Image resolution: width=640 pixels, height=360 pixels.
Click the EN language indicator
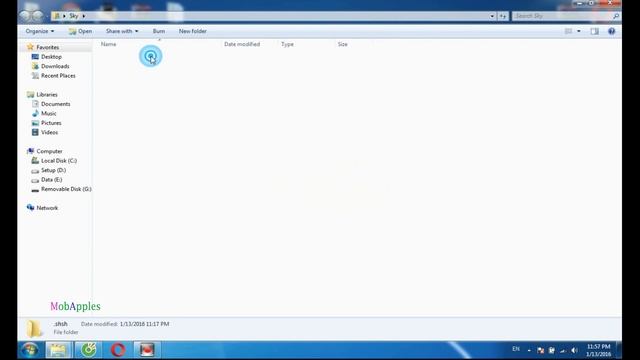[x=516, y=349]
